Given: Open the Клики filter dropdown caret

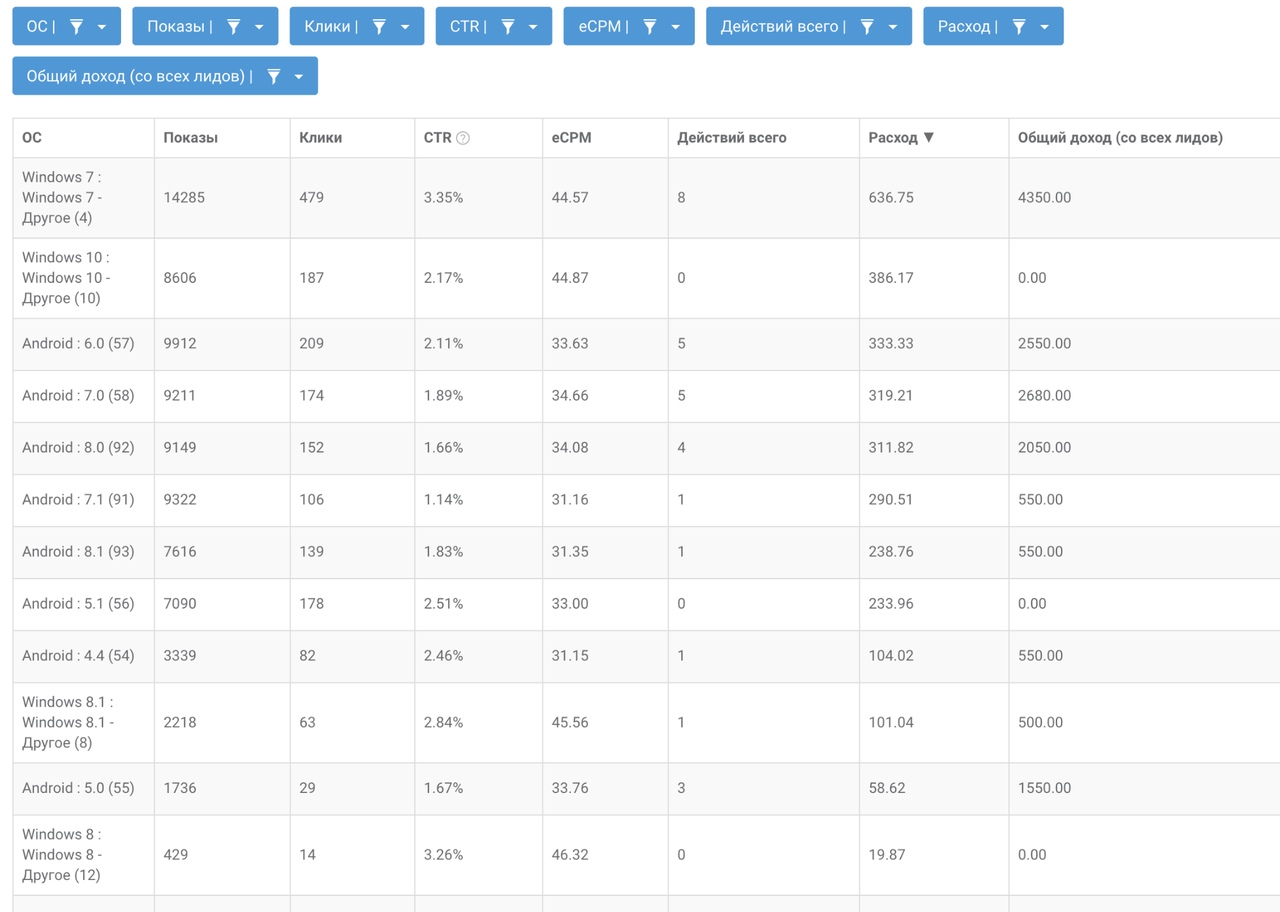Looking at the screenshot, I should [x=405, y=27].
